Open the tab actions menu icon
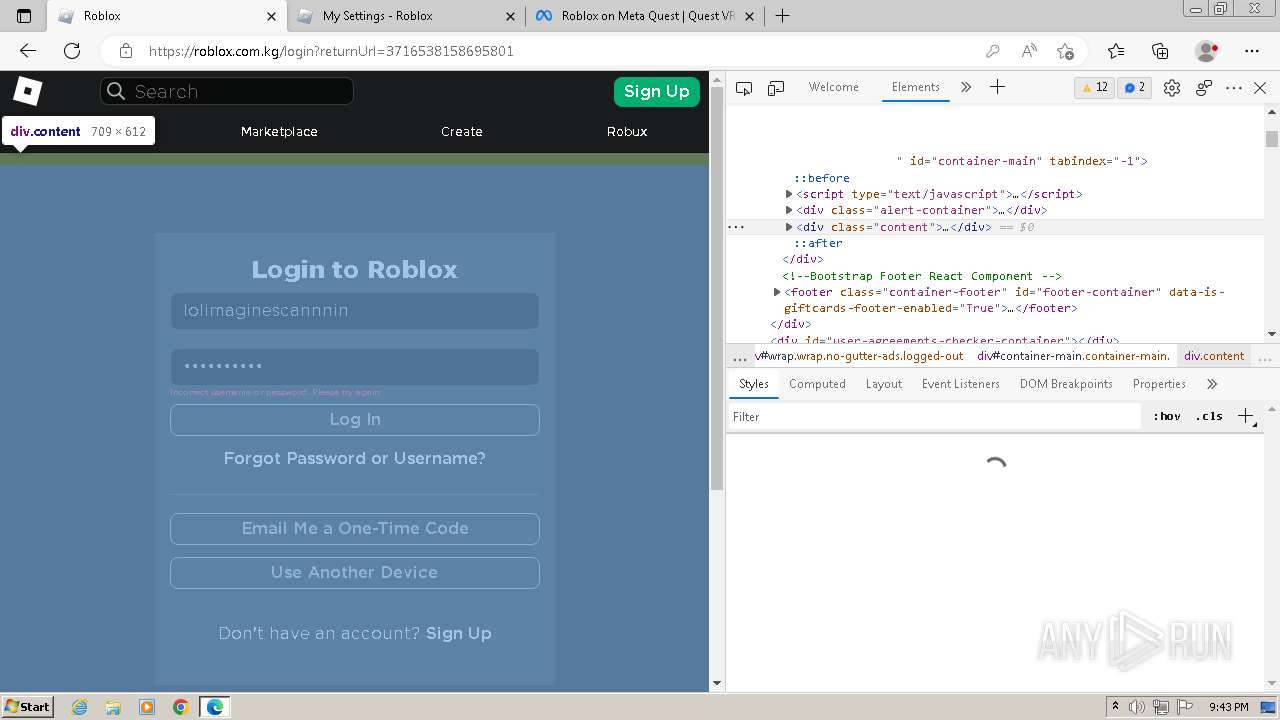Image resolution: width=1280 pixels, height=720 pixels. pyautogui.click(x=24, y=16)
